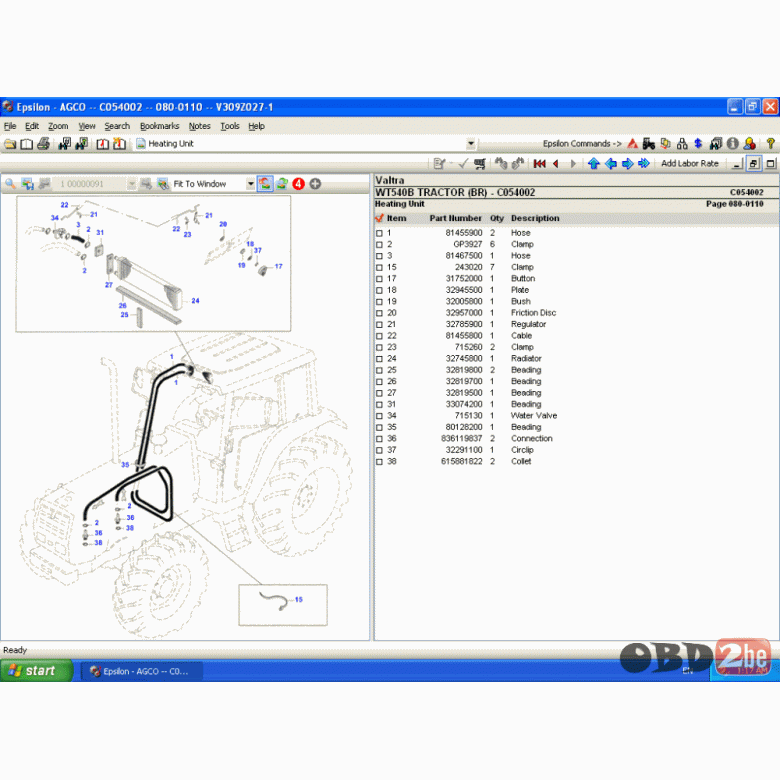
Task: Open the Notes menu
Action: [x=199, y=126]
